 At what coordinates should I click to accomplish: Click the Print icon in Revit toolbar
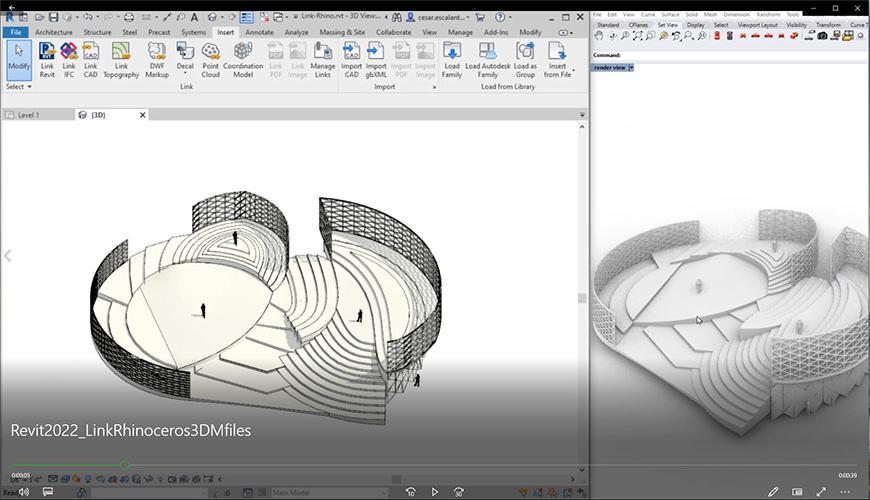coord(129,18)
